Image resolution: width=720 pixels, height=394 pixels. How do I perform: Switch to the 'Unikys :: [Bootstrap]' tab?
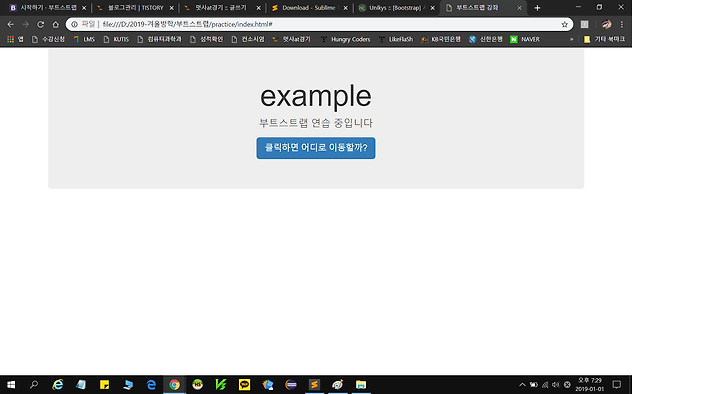click(395, 8)
